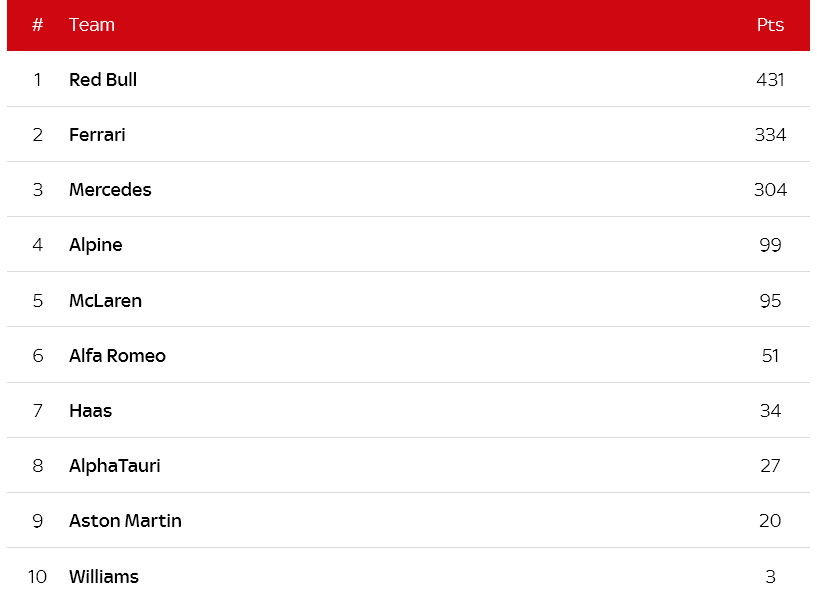Click the Williams team name

pyautogui.click(x=104, y=577)
